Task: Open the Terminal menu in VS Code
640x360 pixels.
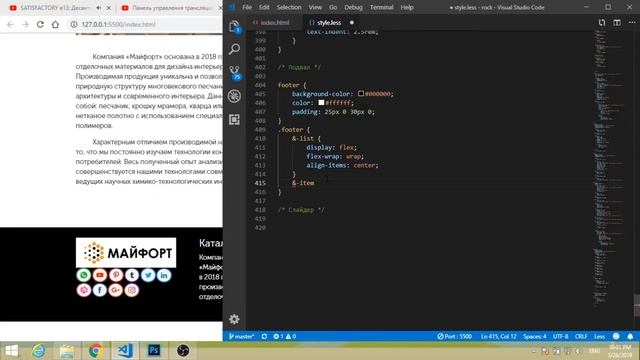Action: [x=382, y=7]
